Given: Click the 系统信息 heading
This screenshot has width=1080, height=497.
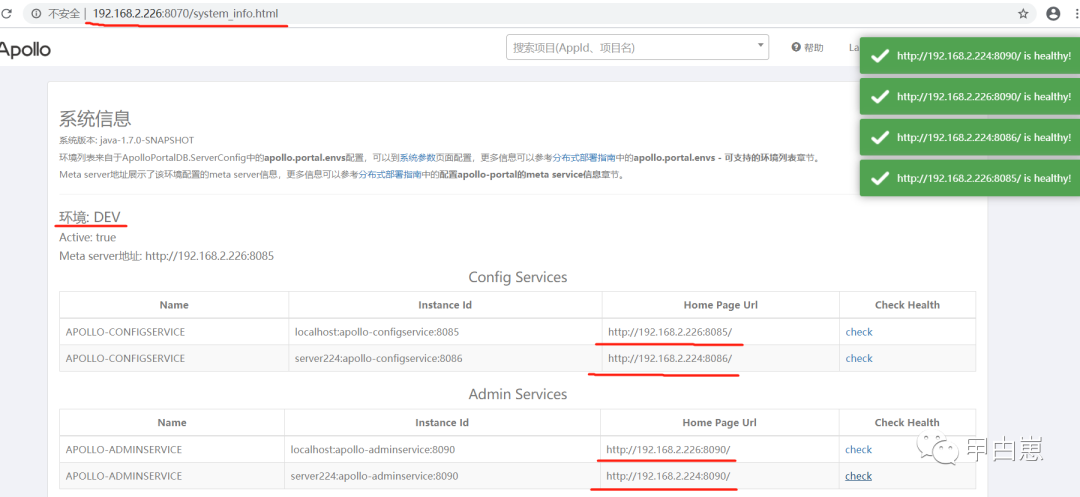Looking at the screenshot, I should pos(95,119).
